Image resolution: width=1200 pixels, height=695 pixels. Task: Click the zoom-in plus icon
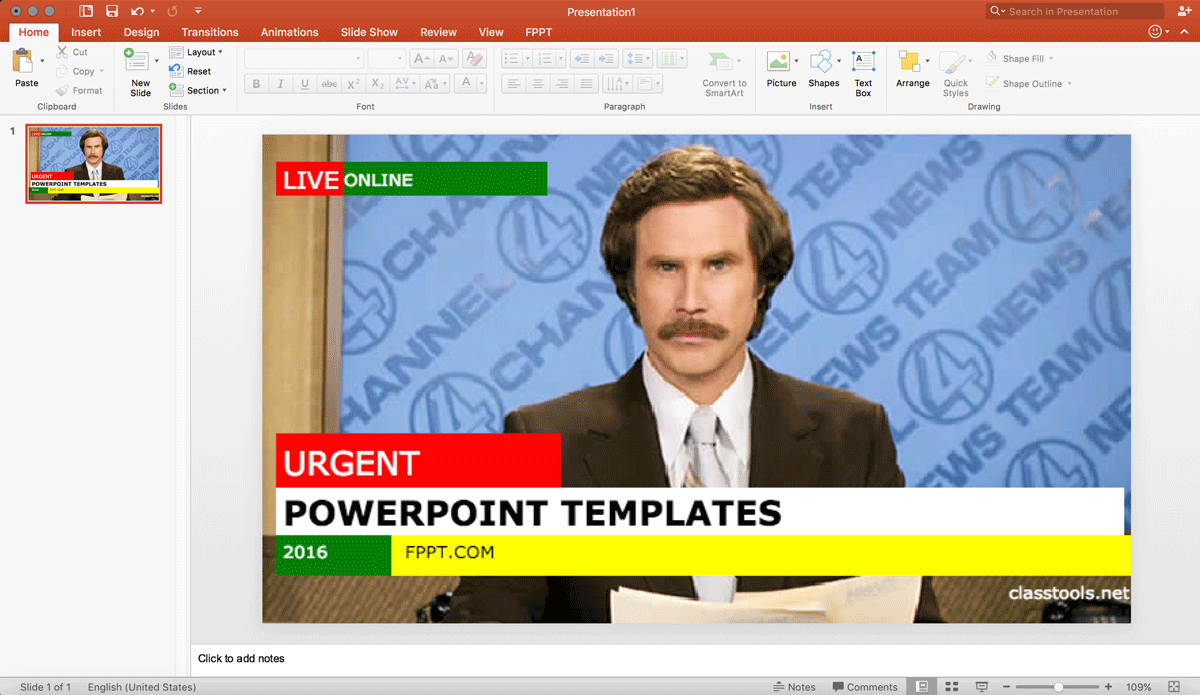[1108, 687]
